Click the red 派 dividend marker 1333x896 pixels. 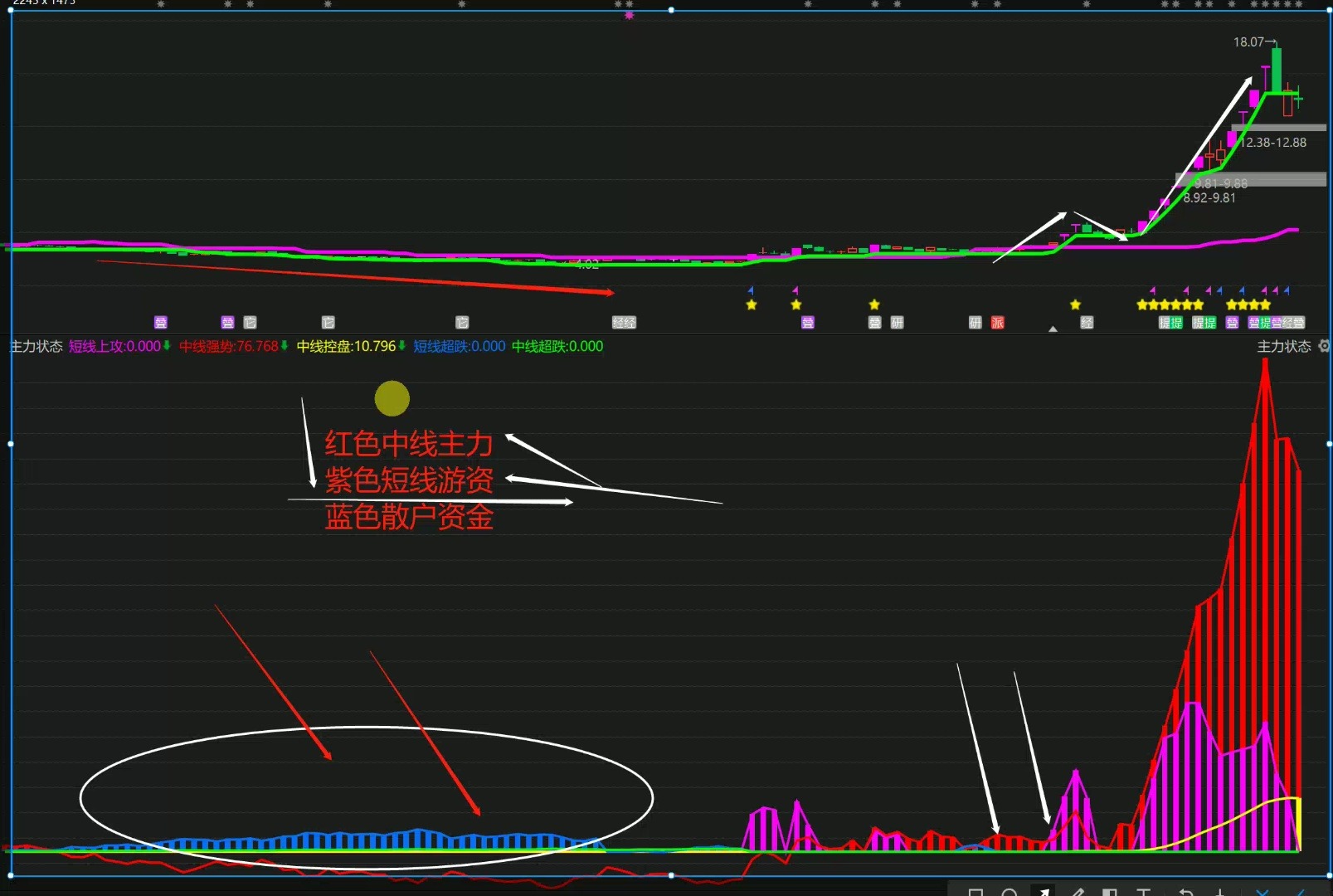pos(997,322)
